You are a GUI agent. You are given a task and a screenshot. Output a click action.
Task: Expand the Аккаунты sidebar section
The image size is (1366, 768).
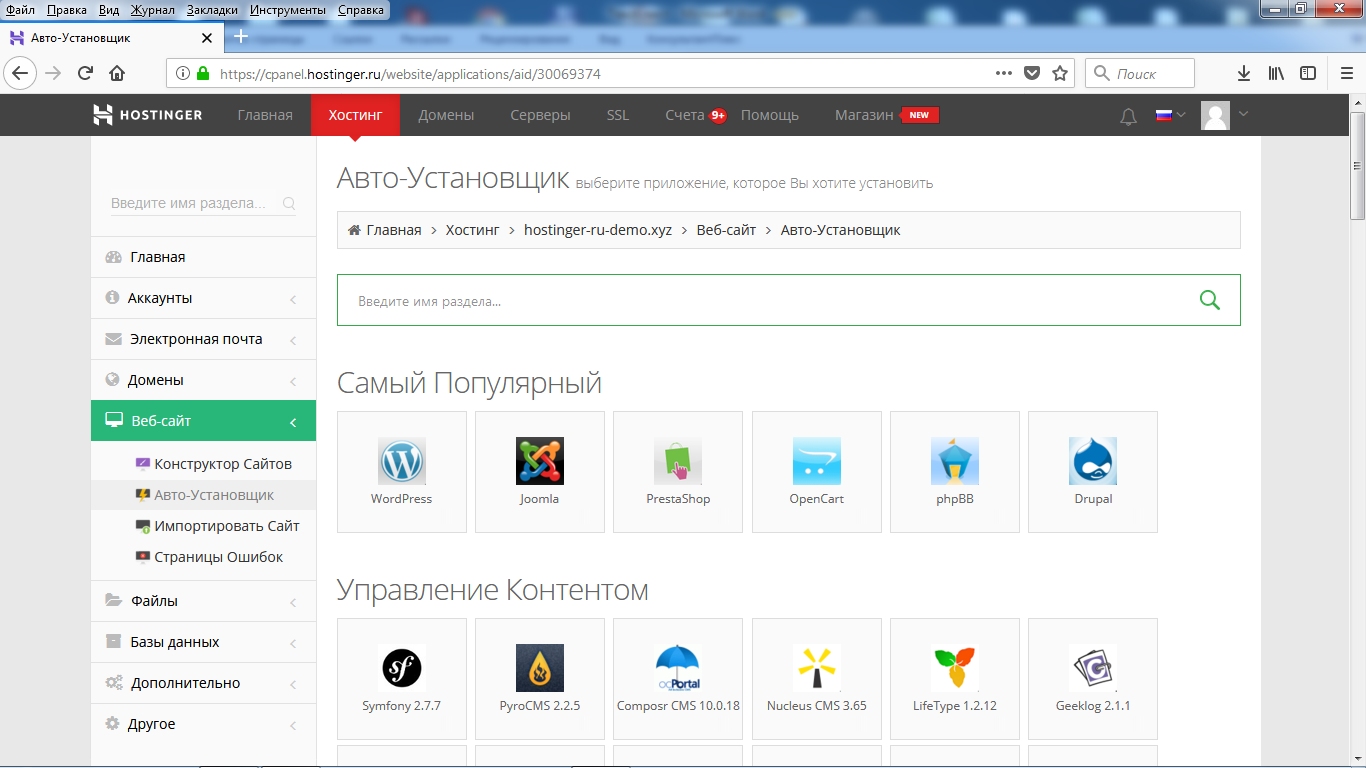pos(203,298)
